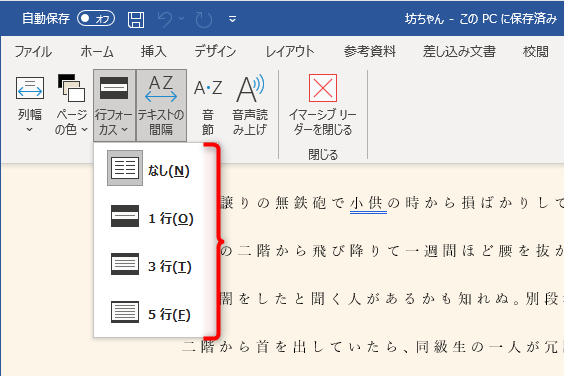Click the Redo icon
The image size is (564, 376).
pos(204,19)
